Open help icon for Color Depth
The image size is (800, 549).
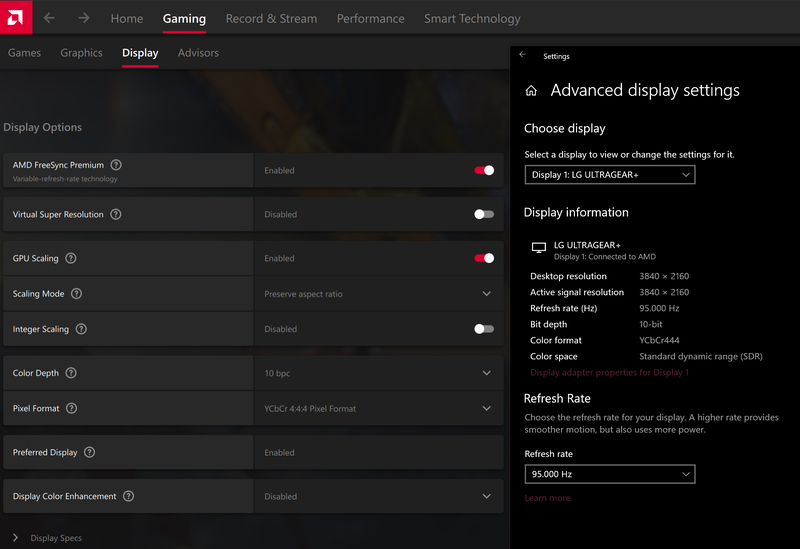pos(71,373)
